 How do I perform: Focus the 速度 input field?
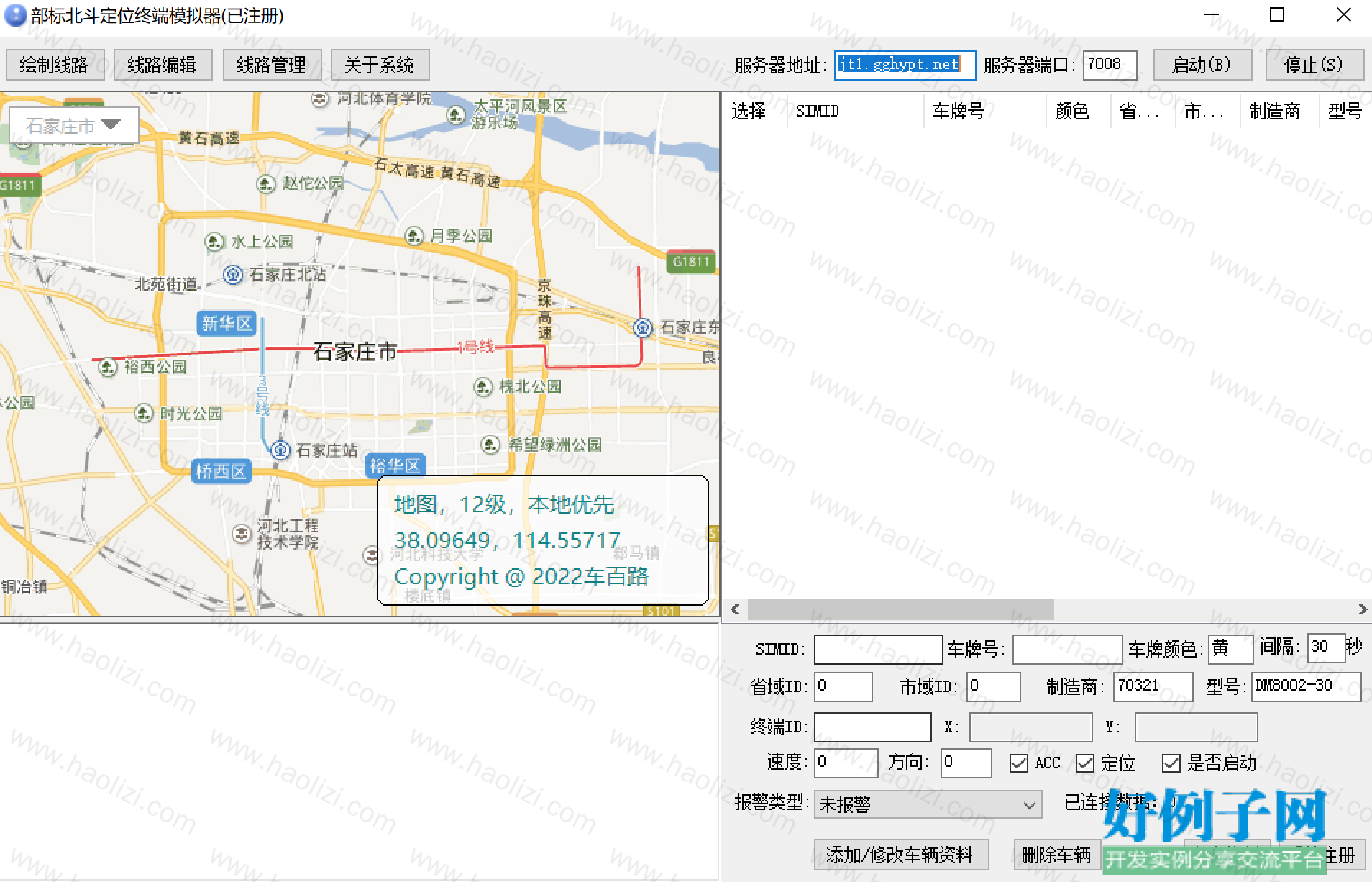tap(846, 763)
